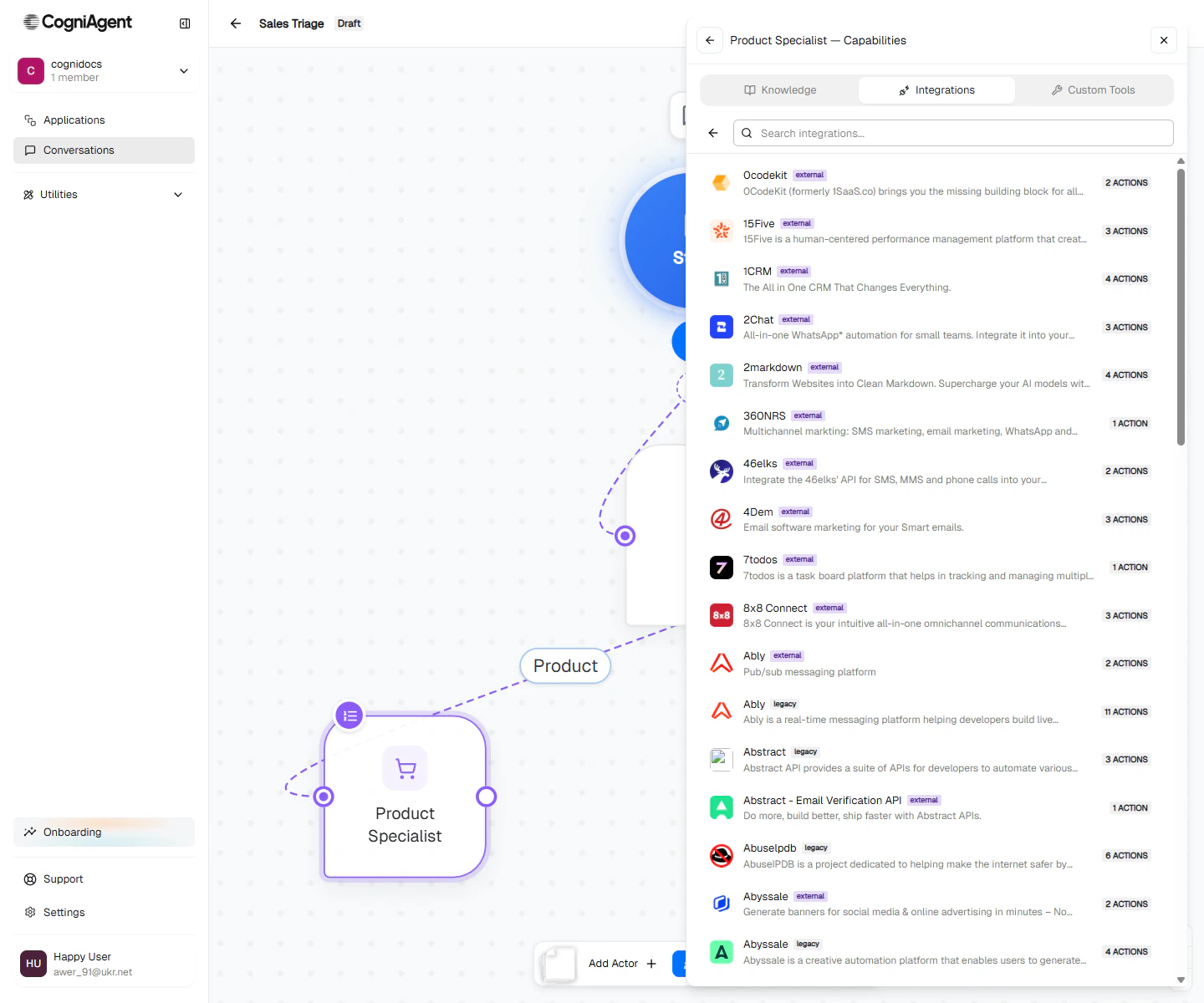1204x1003 pixels.
Task: Click the back arrow beside the integrations search
Action: (x=713, y=133)
